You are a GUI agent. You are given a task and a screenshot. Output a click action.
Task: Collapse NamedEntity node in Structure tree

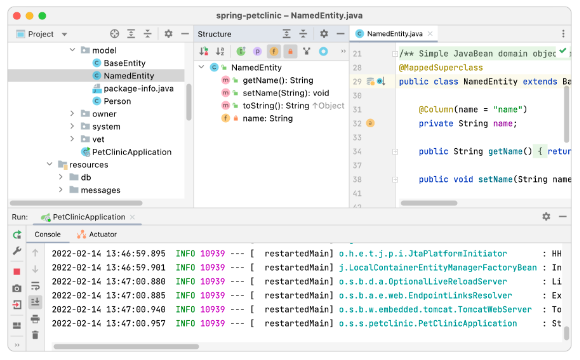point(202,67)
